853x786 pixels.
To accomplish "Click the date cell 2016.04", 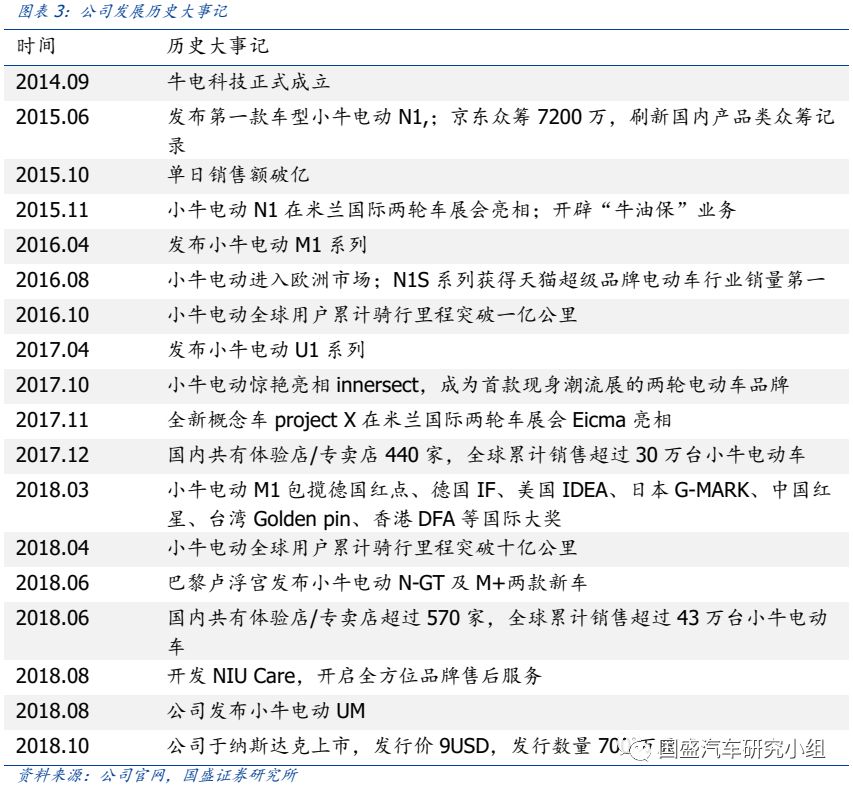I will tap(52, 245).
